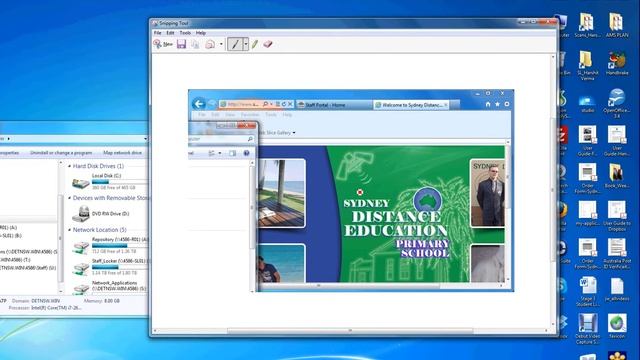
Task: Click the Snipping Tool vertical scrollbar
Action: coord(553,190)
